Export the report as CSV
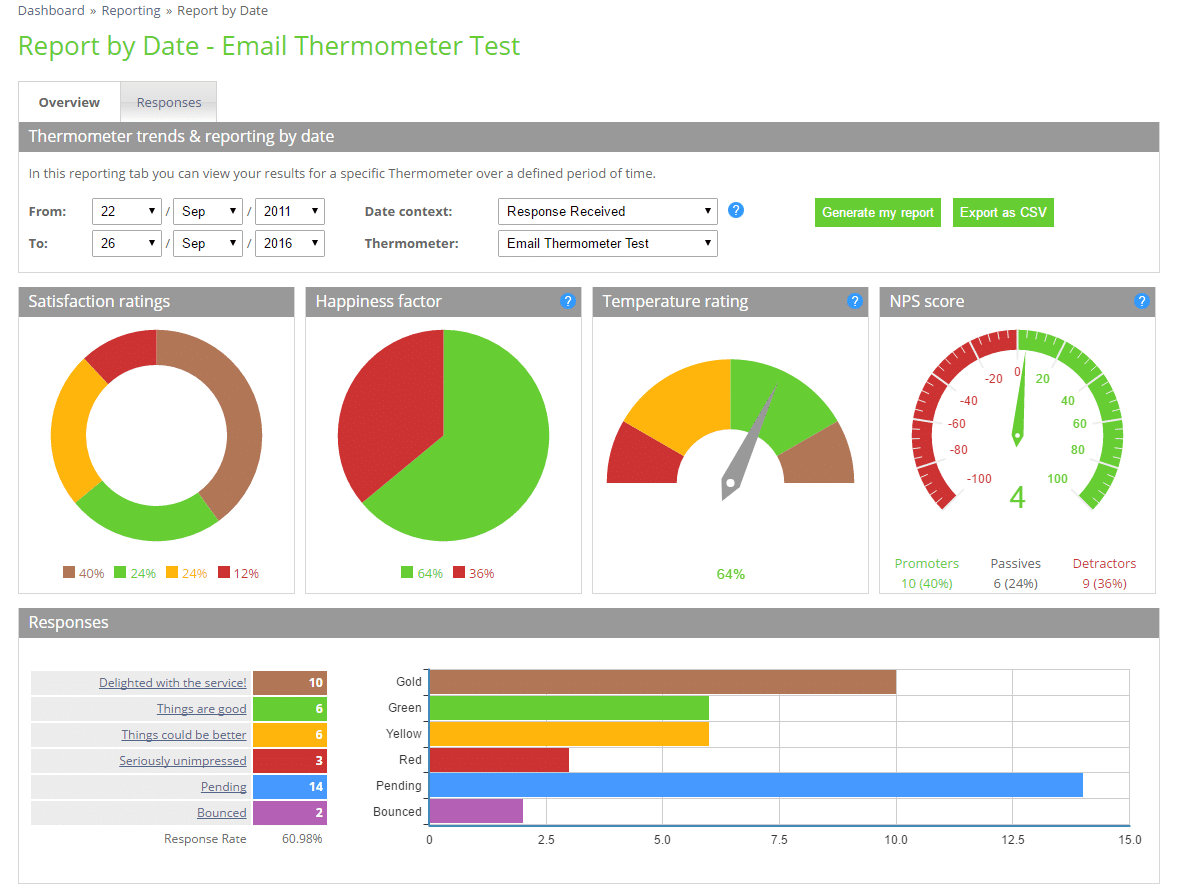The height and width of the screenshot is (894, 1180). [1003, 212]
